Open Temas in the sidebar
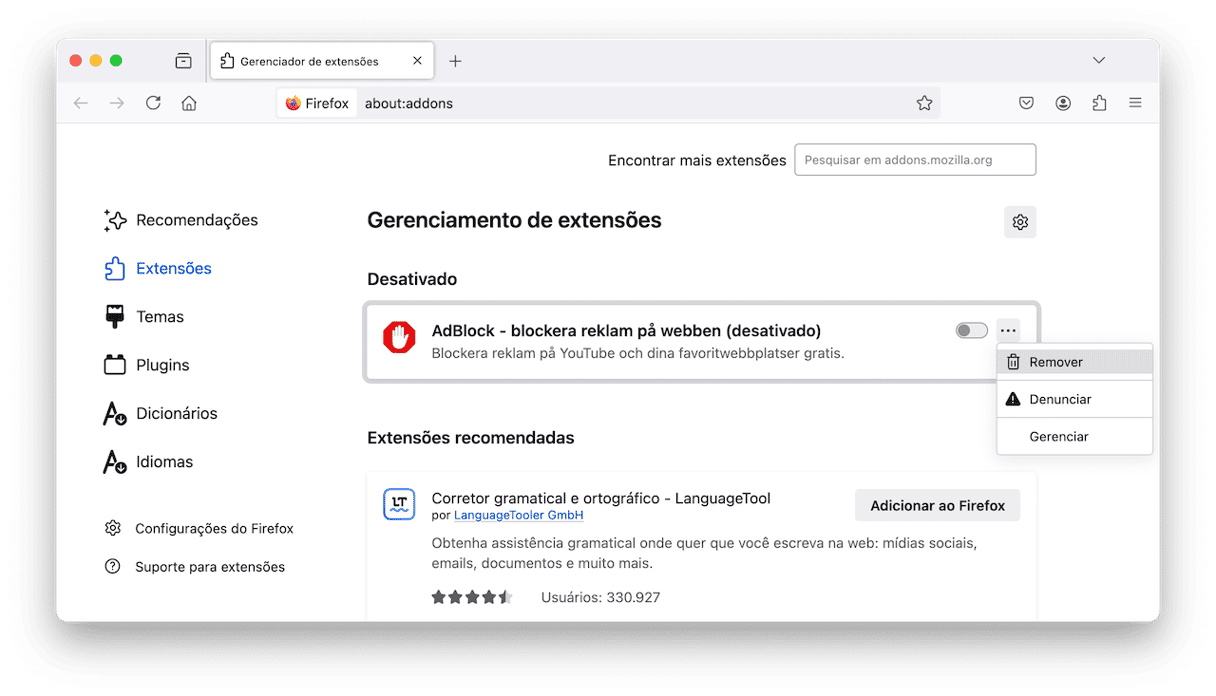The image size is (1216, 696). pyautogui.click(x=144, y=317)
